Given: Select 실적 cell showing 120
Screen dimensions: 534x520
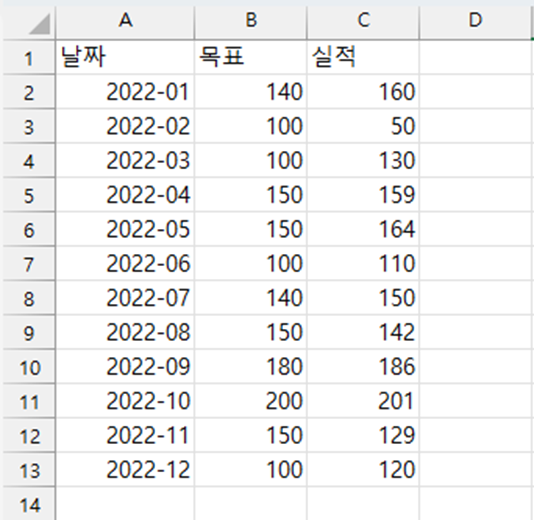Looking at the screenshot, I should (x=363, y=470).
